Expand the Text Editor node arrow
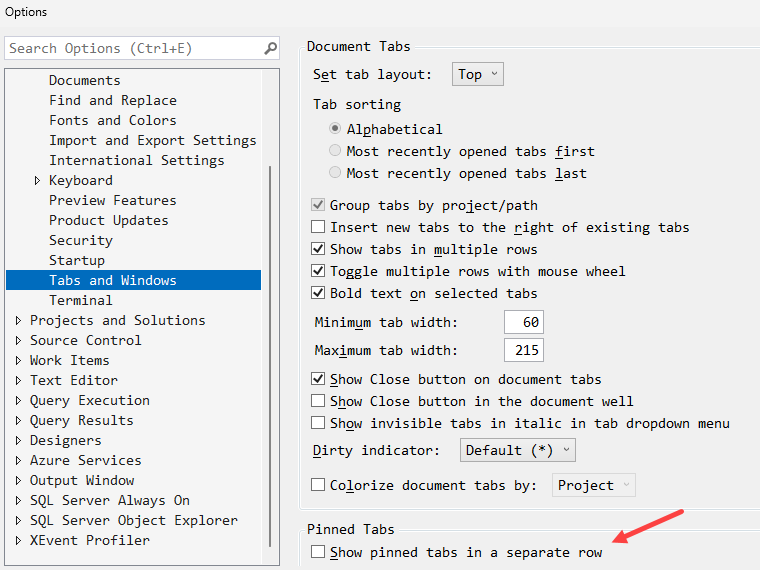This screenshot has width=760, height=570. (18, 381)
